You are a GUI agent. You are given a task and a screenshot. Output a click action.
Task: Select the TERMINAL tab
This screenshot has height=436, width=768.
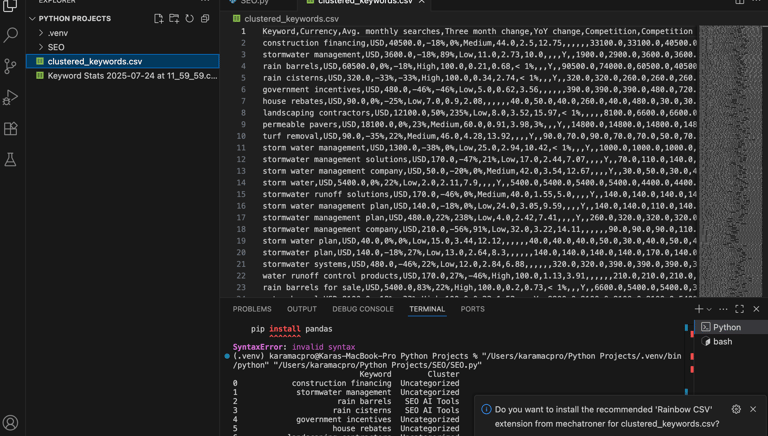[x=427, y=309]
